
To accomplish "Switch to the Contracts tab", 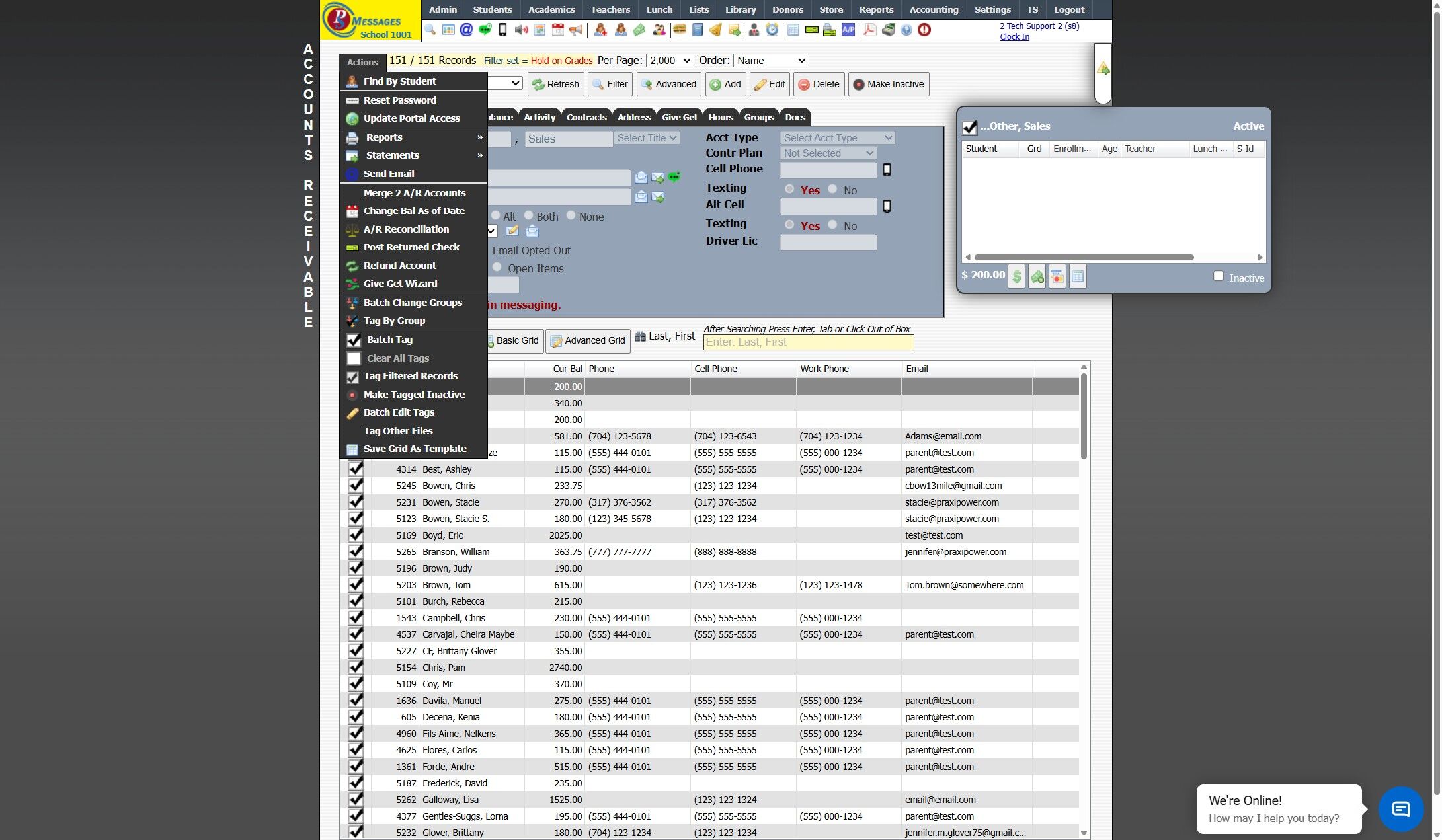I will tap(586, 118).
